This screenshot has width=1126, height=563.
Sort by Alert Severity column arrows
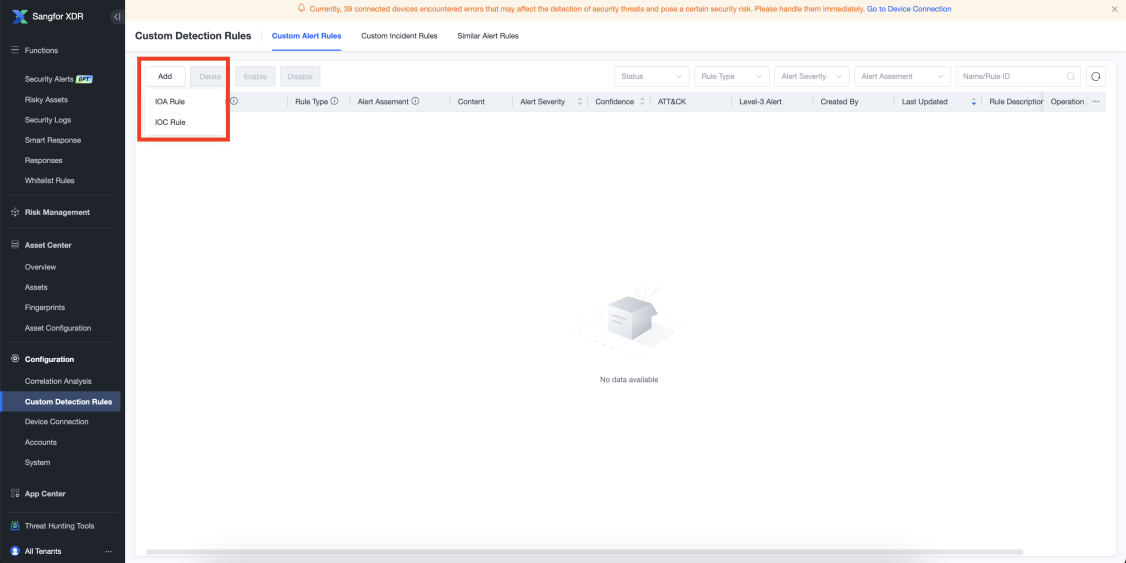tap(580, 102)
